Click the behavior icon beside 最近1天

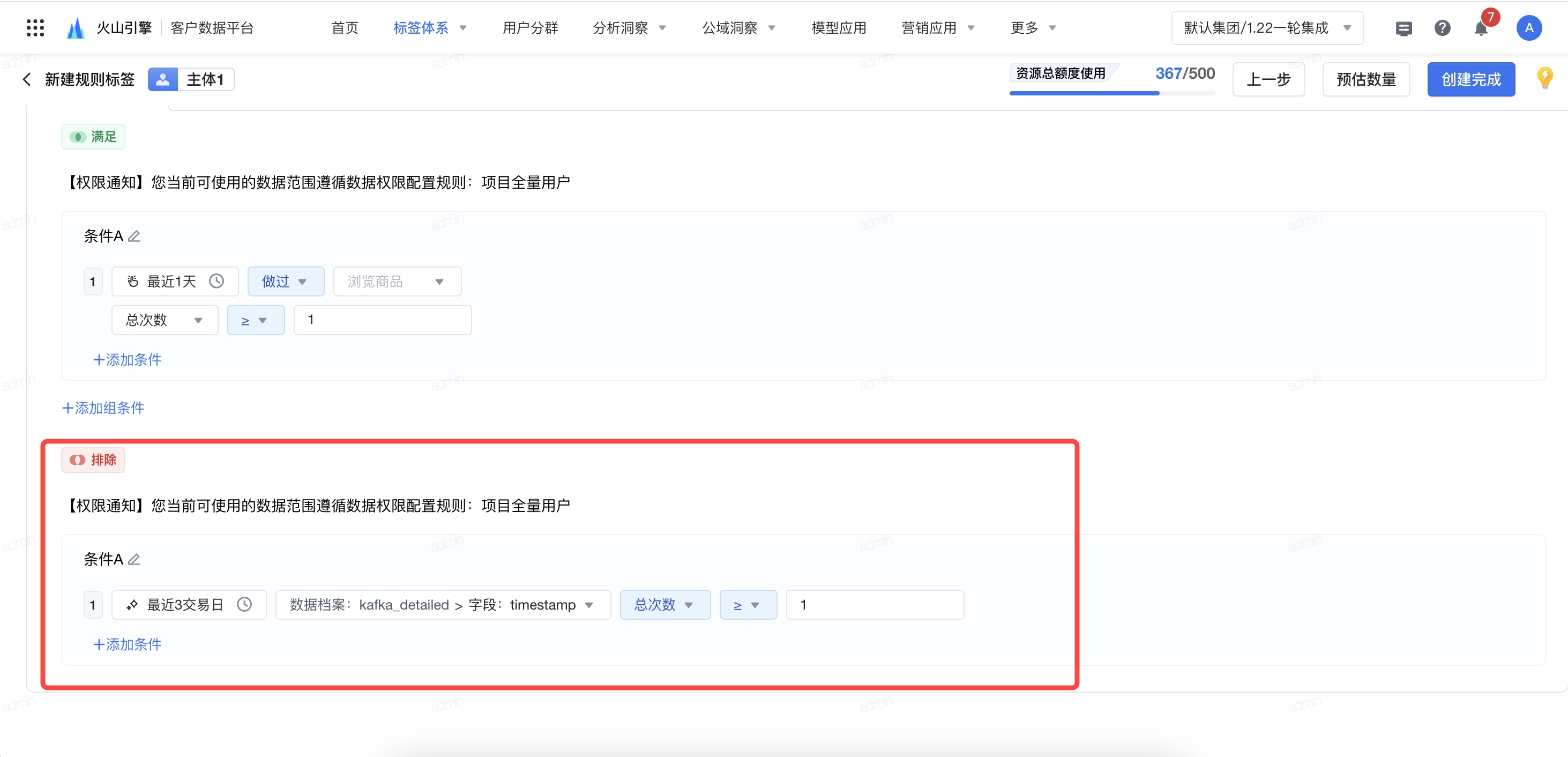(x=133, y=281)
